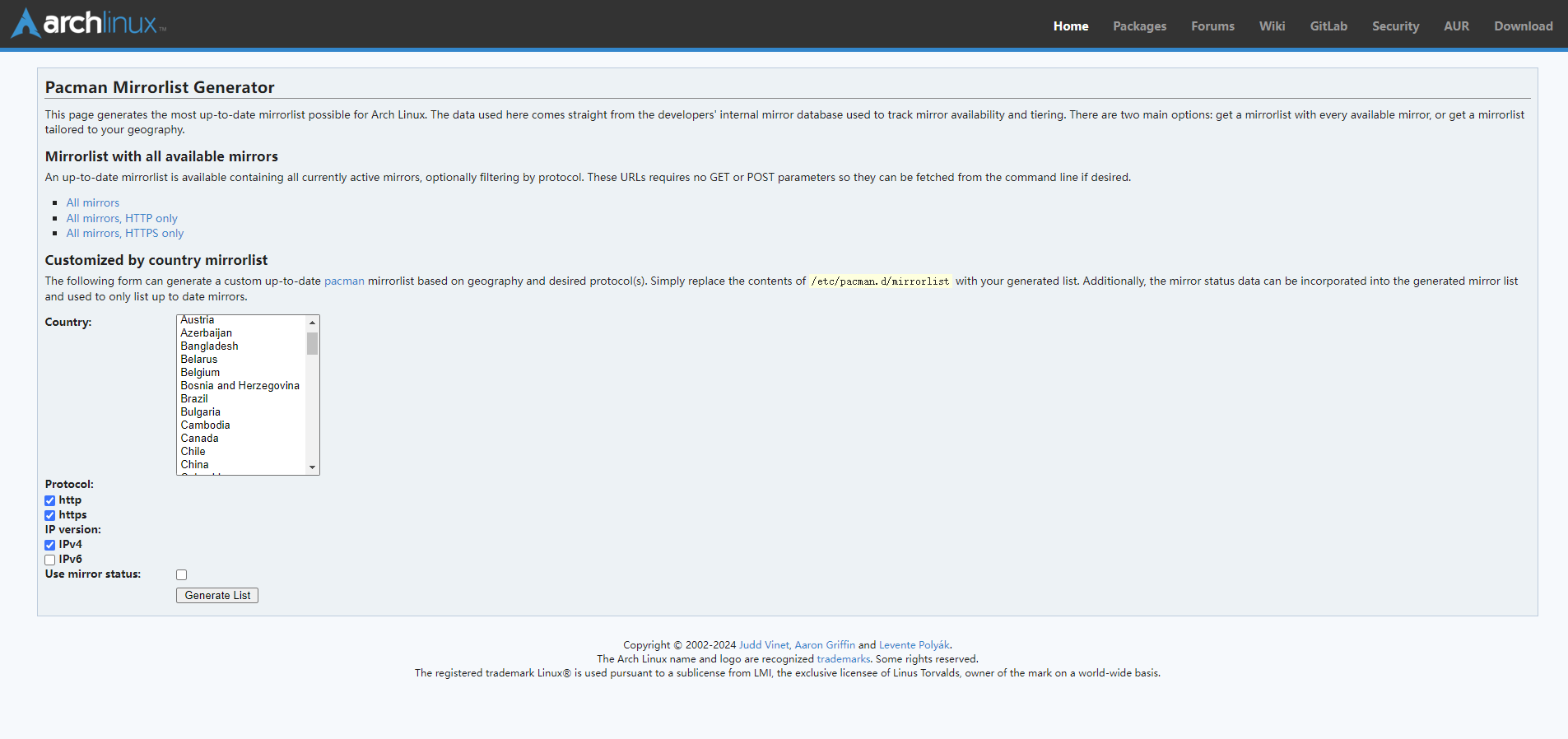Toggle the Use mirror status checkbox
Viewport: 1568px width, 739px height.
(182, 574)
